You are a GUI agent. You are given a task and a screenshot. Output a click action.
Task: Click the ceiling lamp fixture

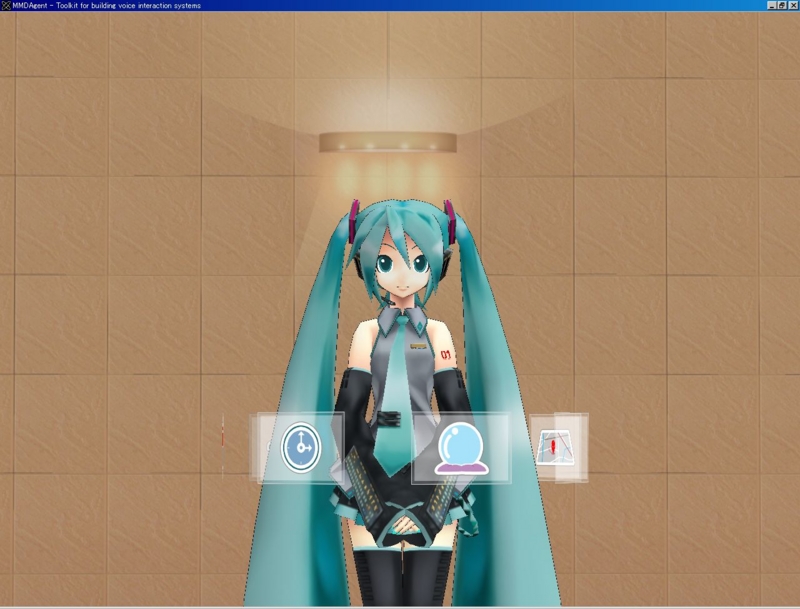[x=388, y=142]
